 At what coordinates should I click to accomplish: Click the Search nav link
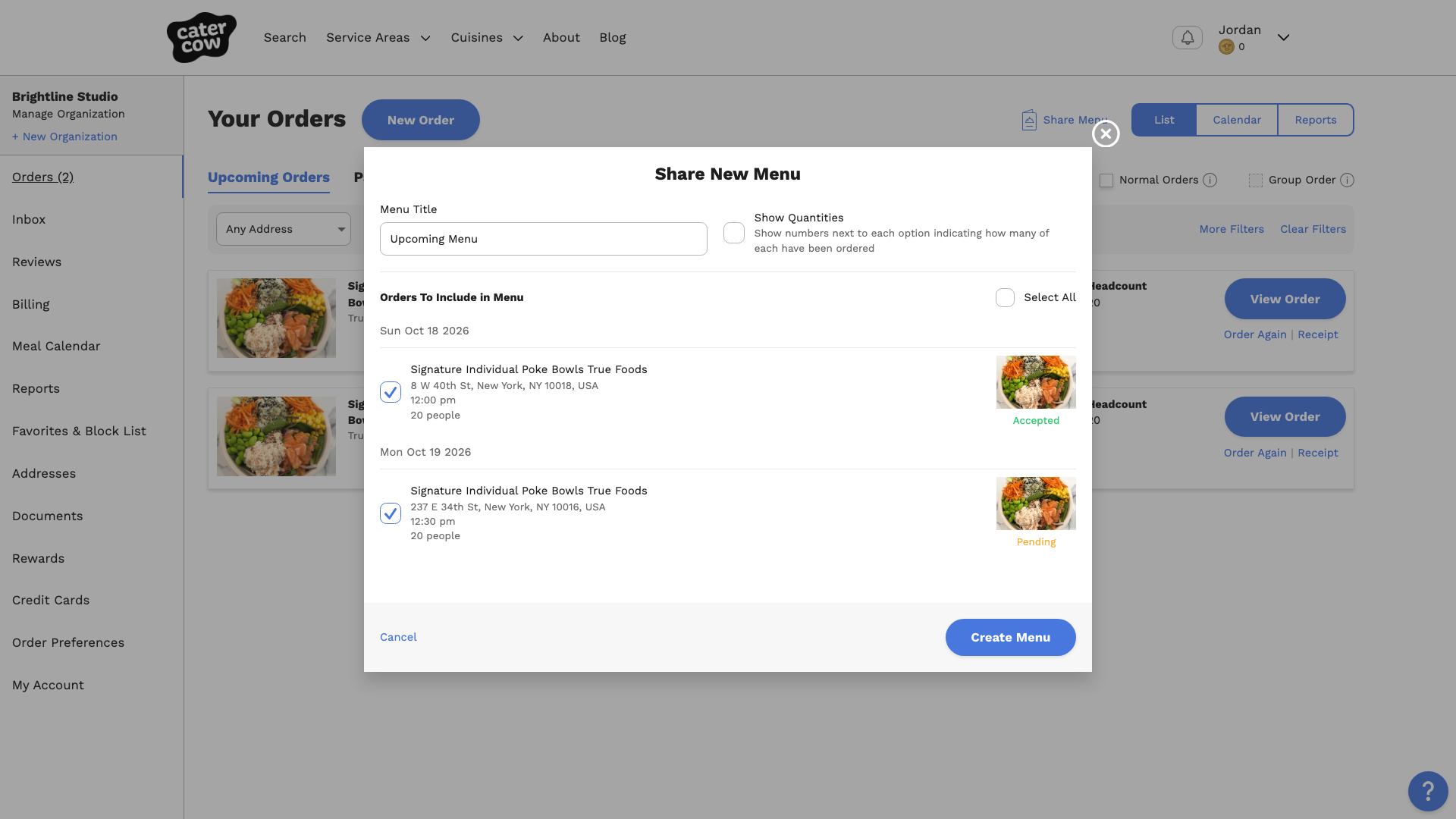click(285, 38)
